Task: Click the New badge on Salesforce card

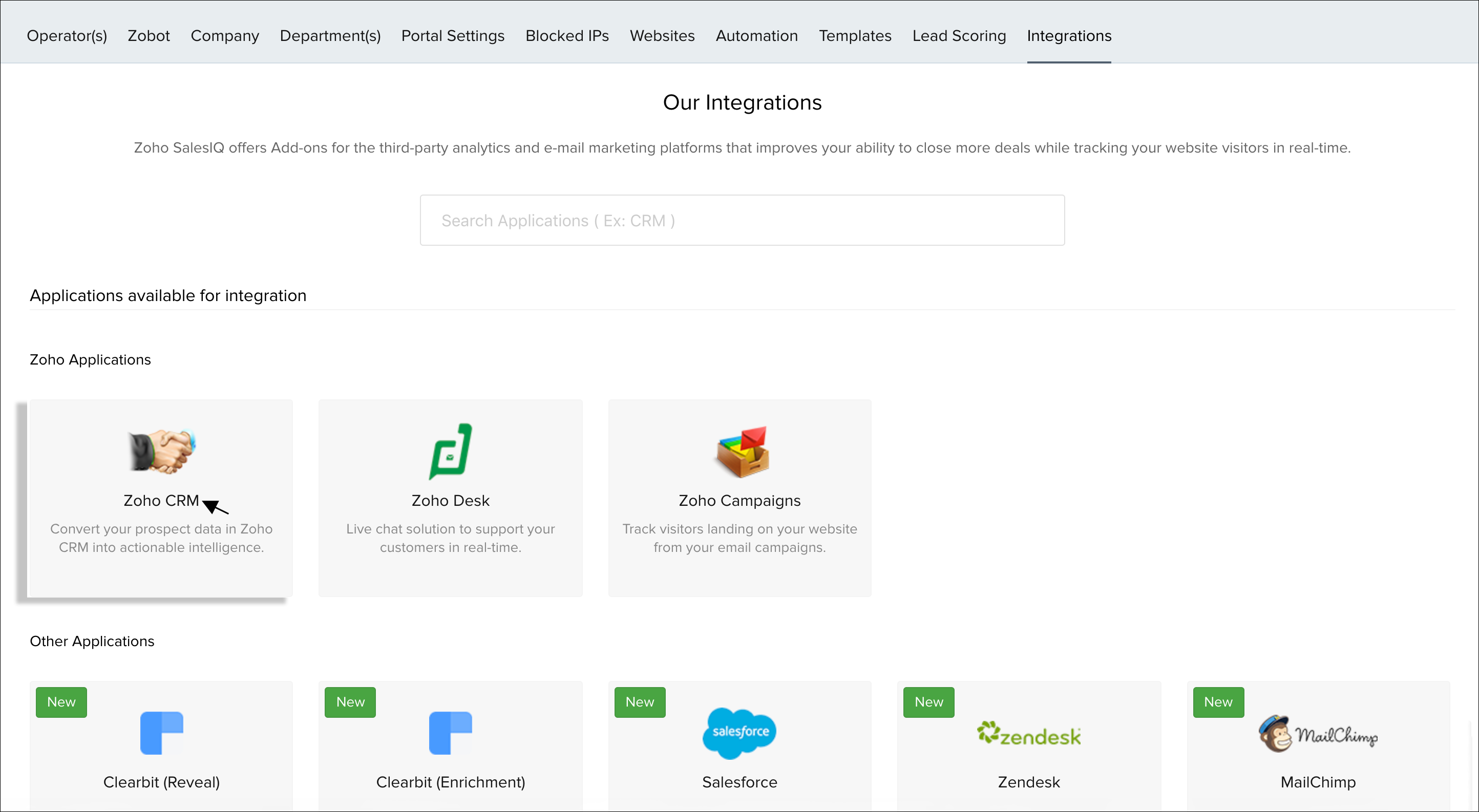Action: [640, 702]
